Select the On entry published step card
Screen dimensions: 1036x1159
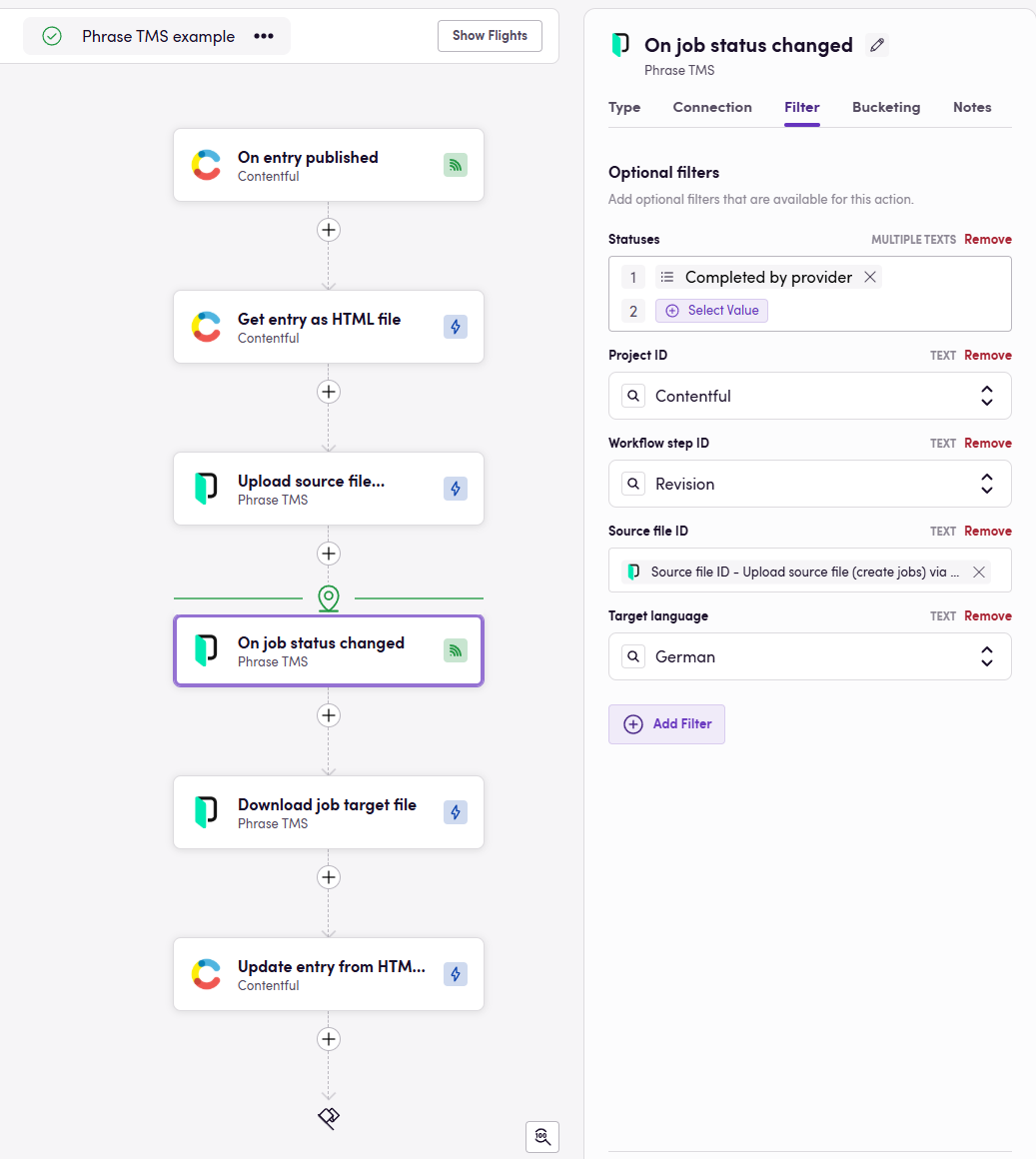point(328,165)
